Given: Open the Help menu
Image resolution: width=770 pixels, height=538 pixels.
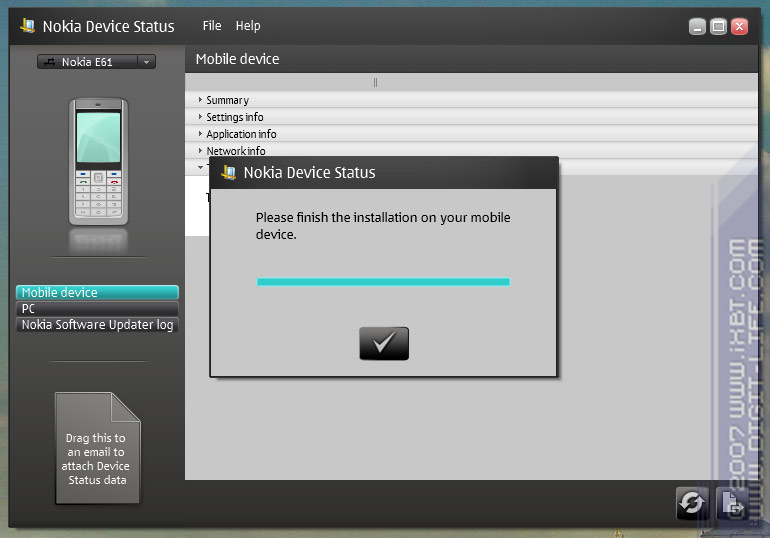Looking at the screenshot, I should tap(248, 26).
